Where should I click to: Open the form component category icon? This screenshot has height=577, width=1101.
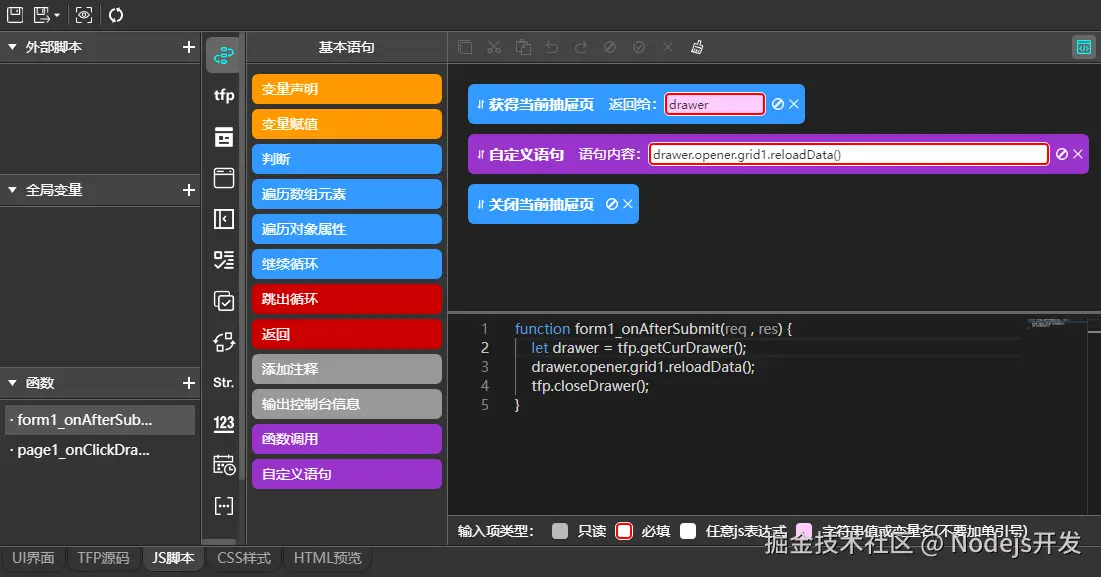223,137
